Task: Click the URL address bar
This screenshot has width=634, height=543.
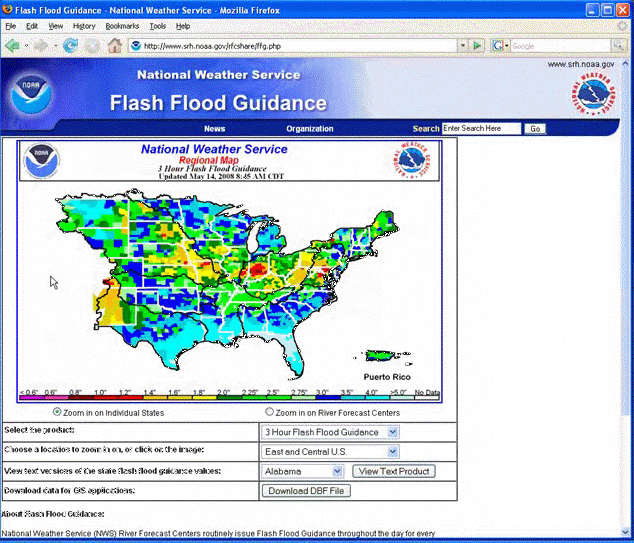Action: [x=299, y=46]
